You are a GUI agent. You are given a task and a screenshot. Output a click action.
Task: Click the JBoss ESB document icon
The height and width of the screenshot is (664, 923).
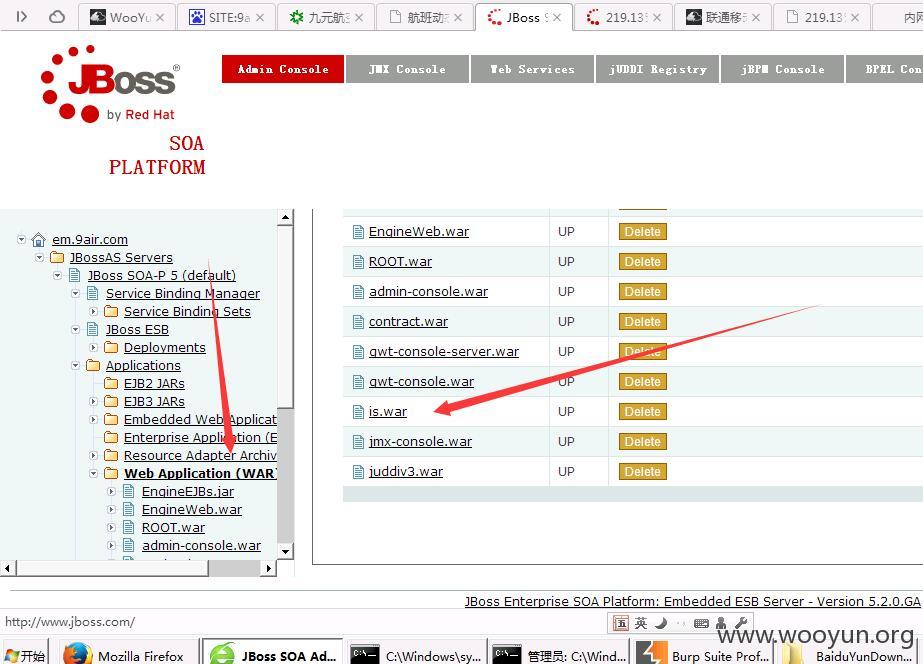[x=92, y=329]
